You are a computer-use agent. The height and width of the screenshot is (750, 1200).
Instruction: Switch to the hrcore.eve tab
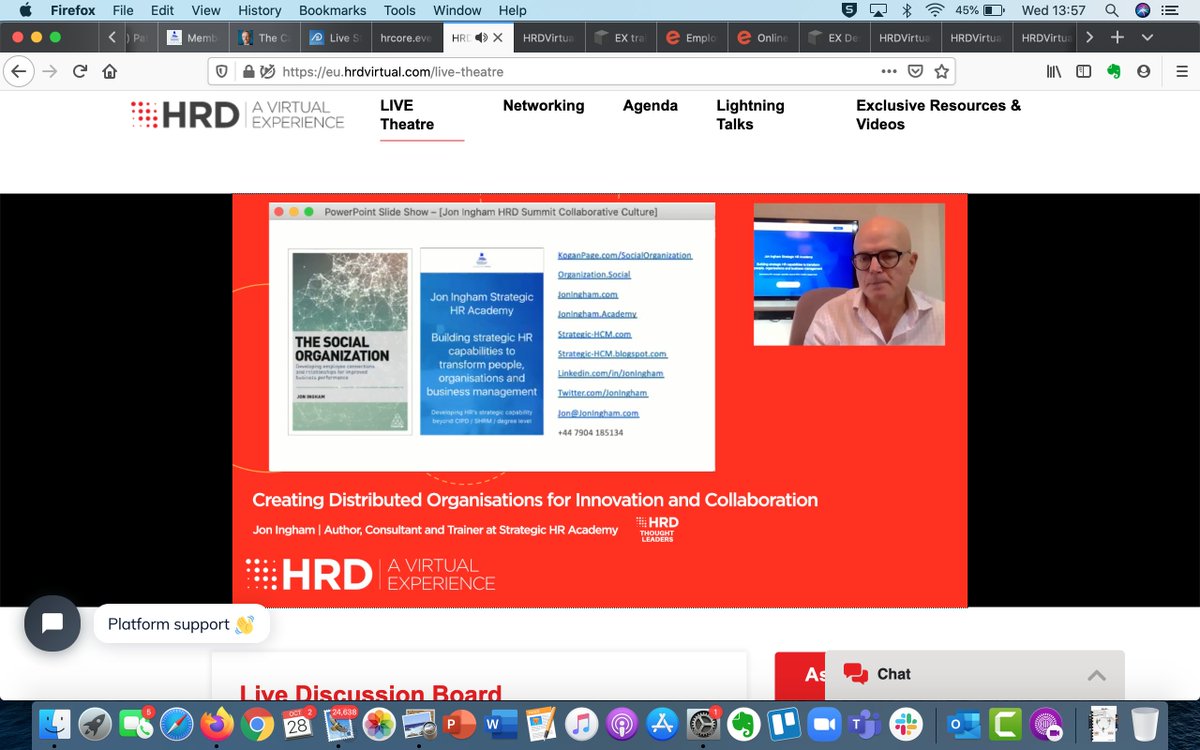(405, 38)
